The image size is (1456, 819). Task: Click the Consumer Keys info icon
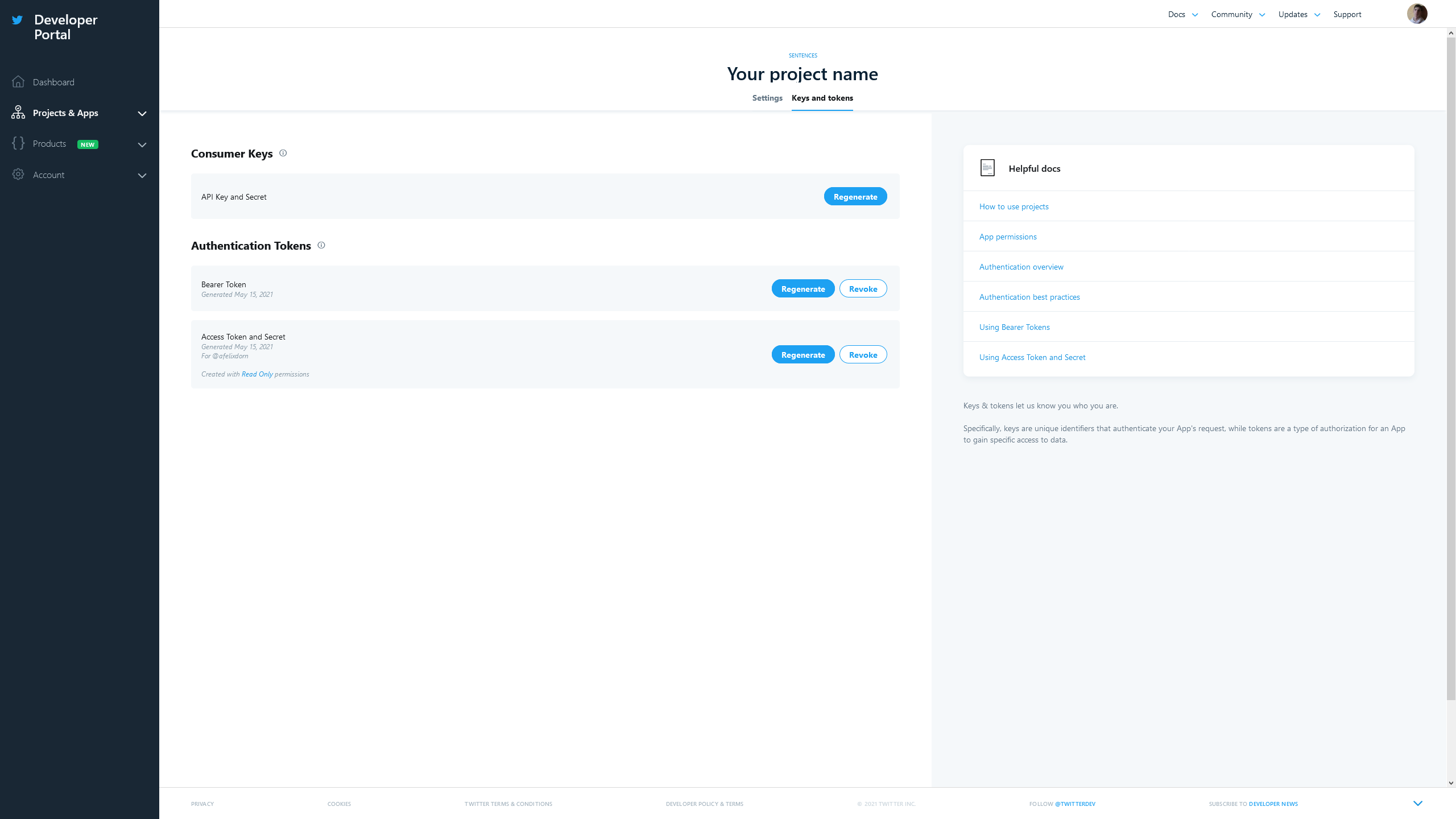284,153
